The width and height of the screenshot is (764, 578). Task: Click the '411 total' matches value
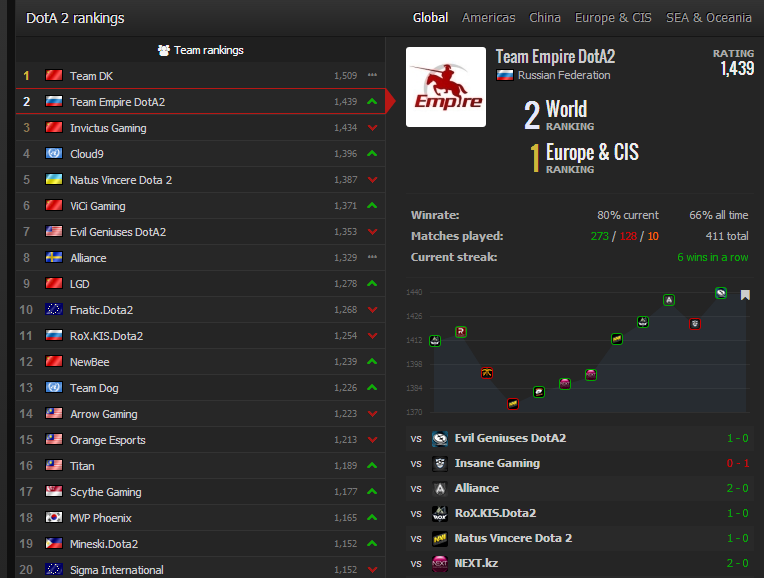727,236
